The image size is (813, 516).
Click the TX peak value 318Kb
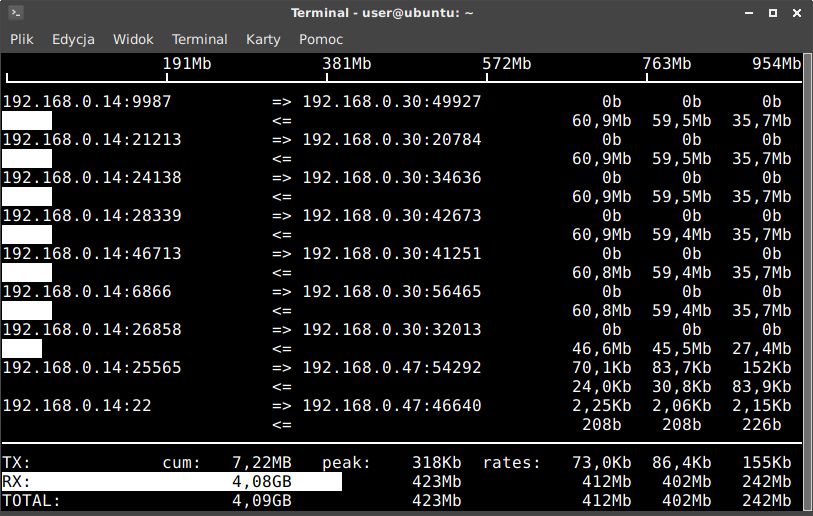(436, 463)
